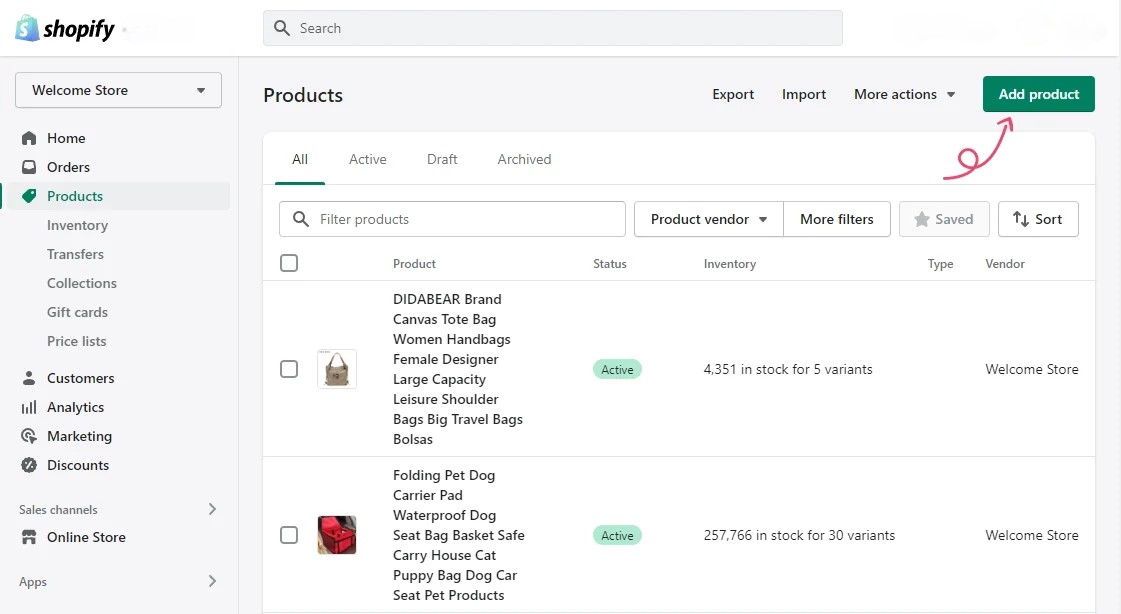Click the Add product button

(1038, 94)
